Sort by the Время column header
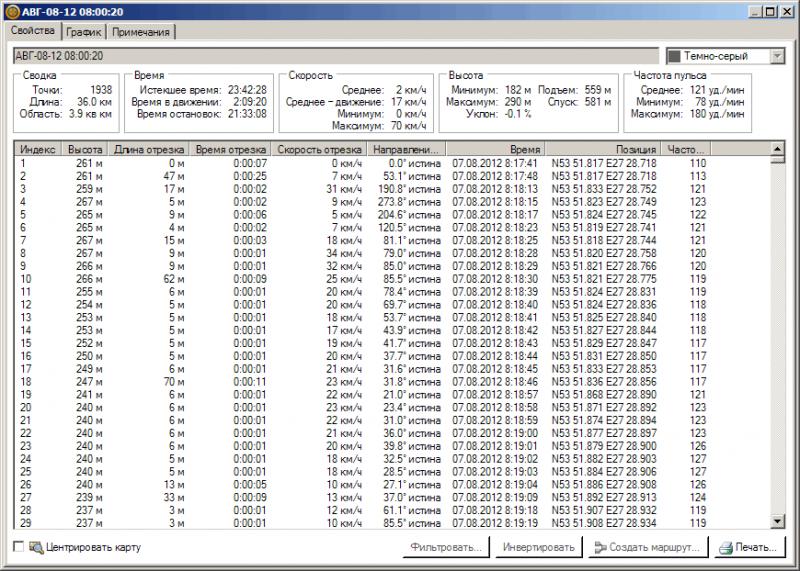Image resolution: width=800 pixels, height=571 pixels. coord(495,150)
